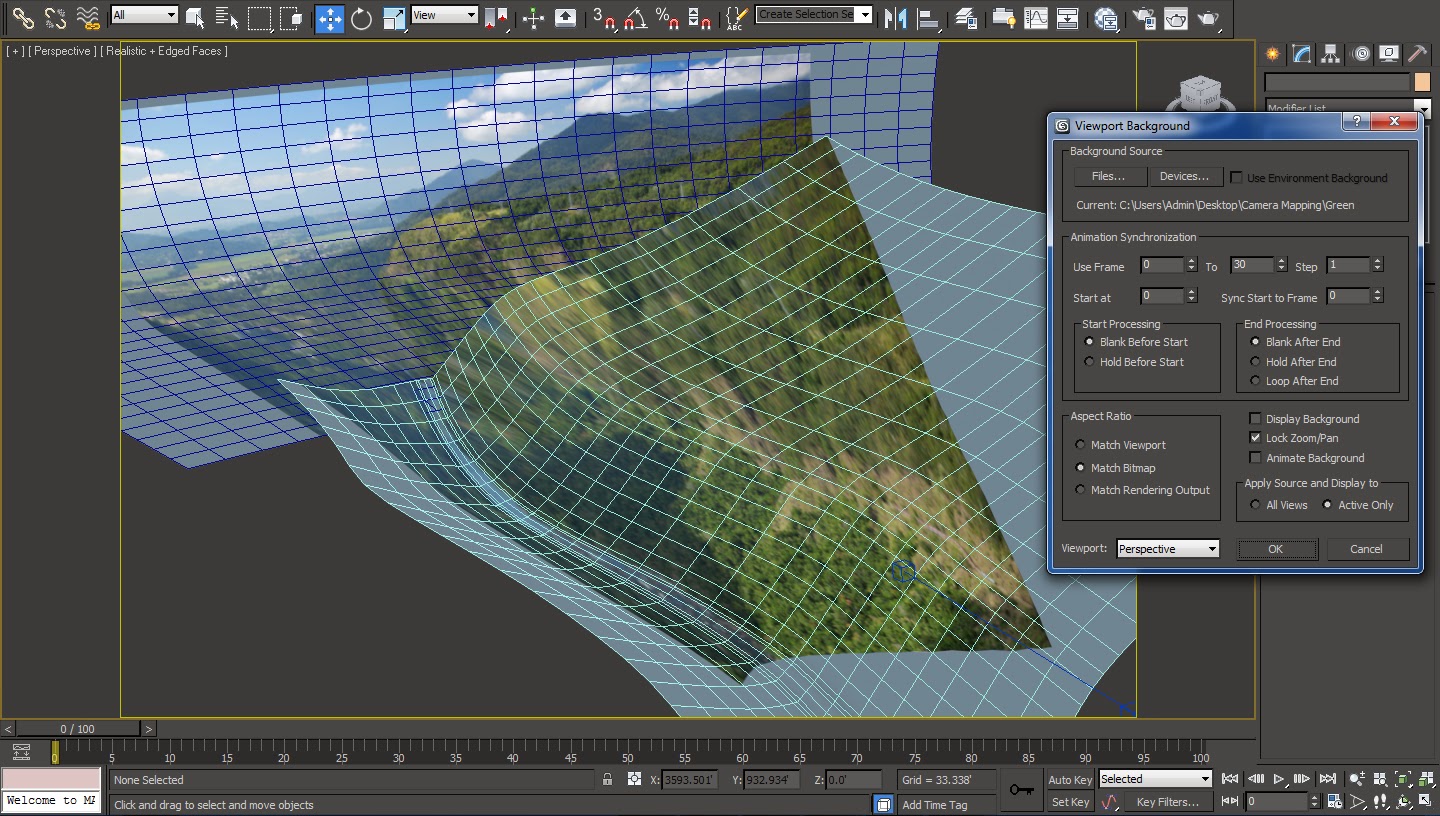The width and height of the screenshot is (1440, 816).
Task: Select the Match Viewport radio button
Action: point(1080,445)
